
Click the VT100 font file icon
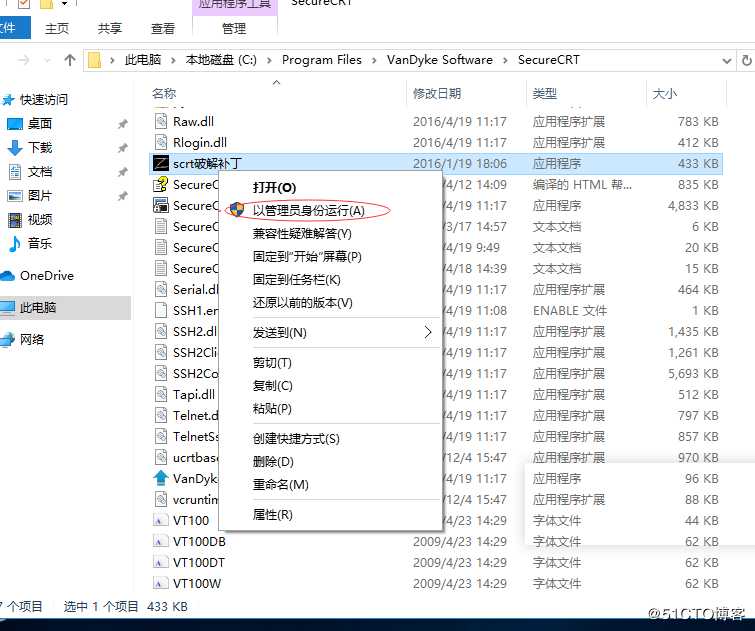160,520
